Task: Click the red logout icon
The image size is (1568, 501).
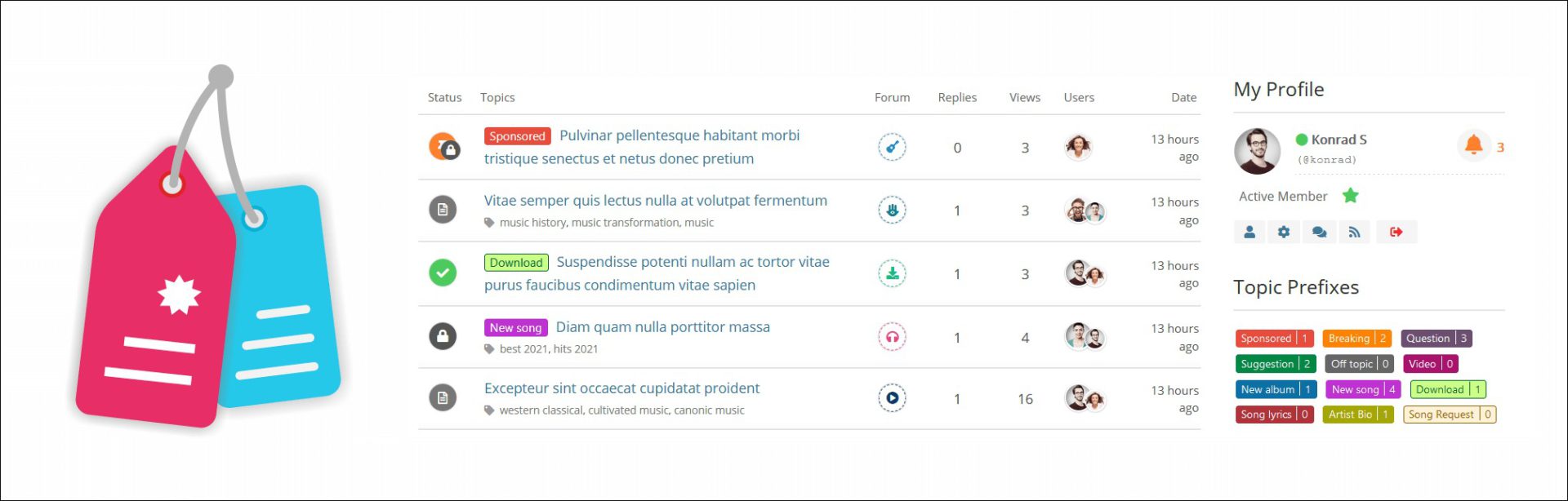Action: pyautogui.click(x=1396, y=233)
